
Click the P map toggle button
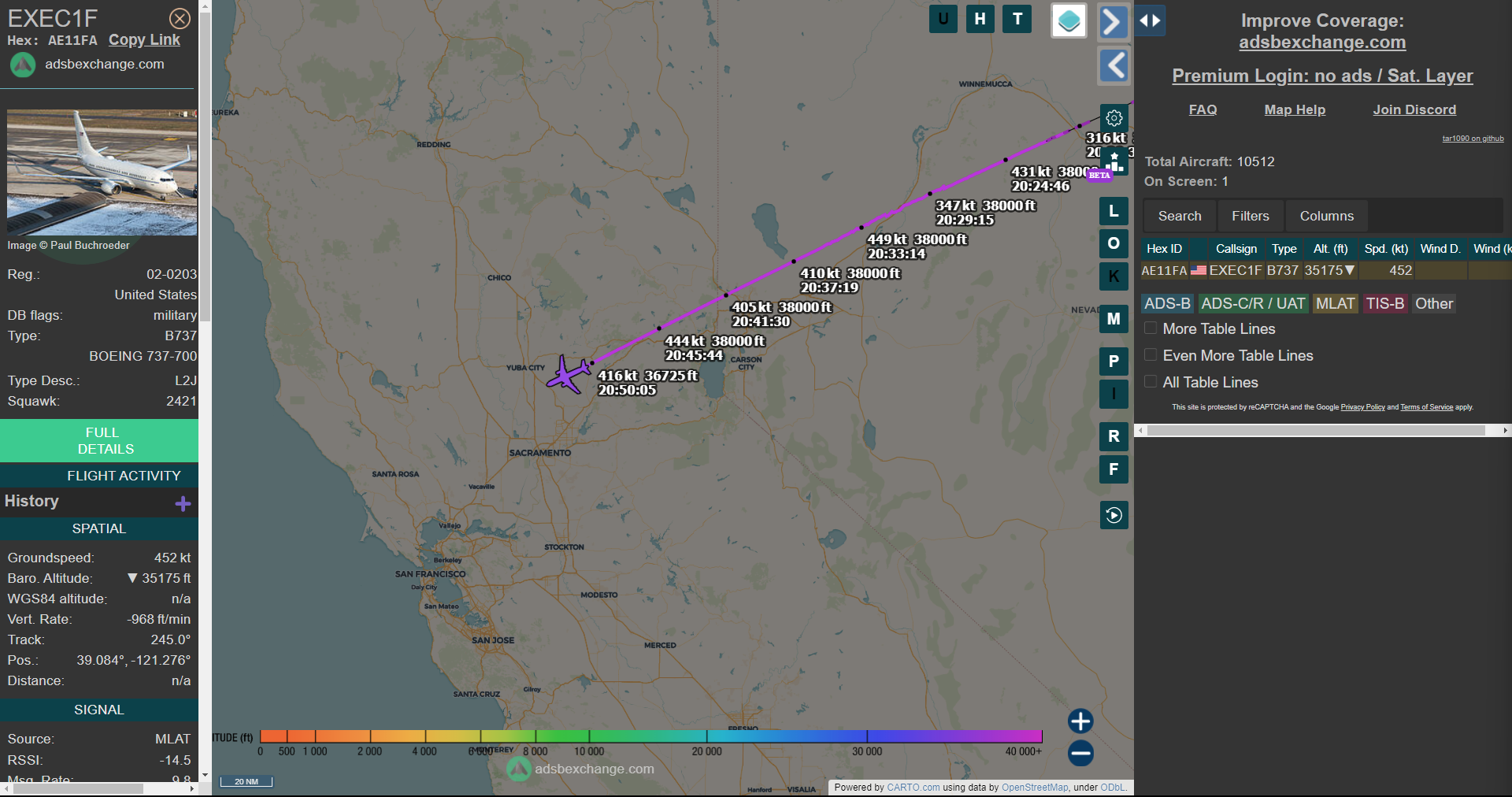click(1114, 361)
